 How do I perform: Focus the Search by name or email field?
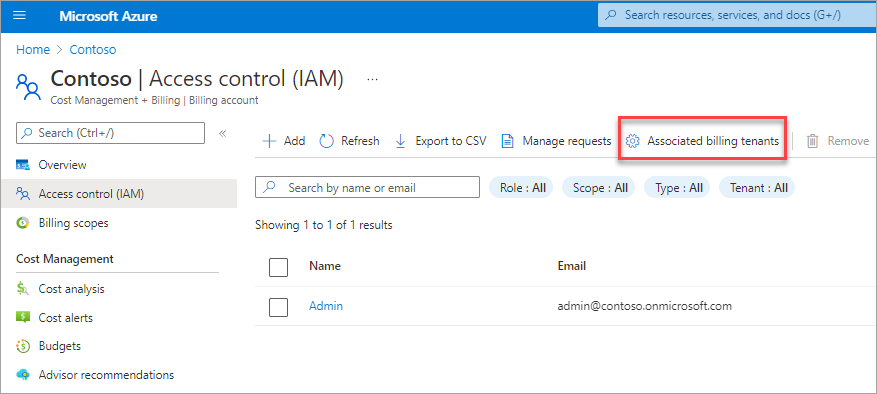[x=367, y=187]
